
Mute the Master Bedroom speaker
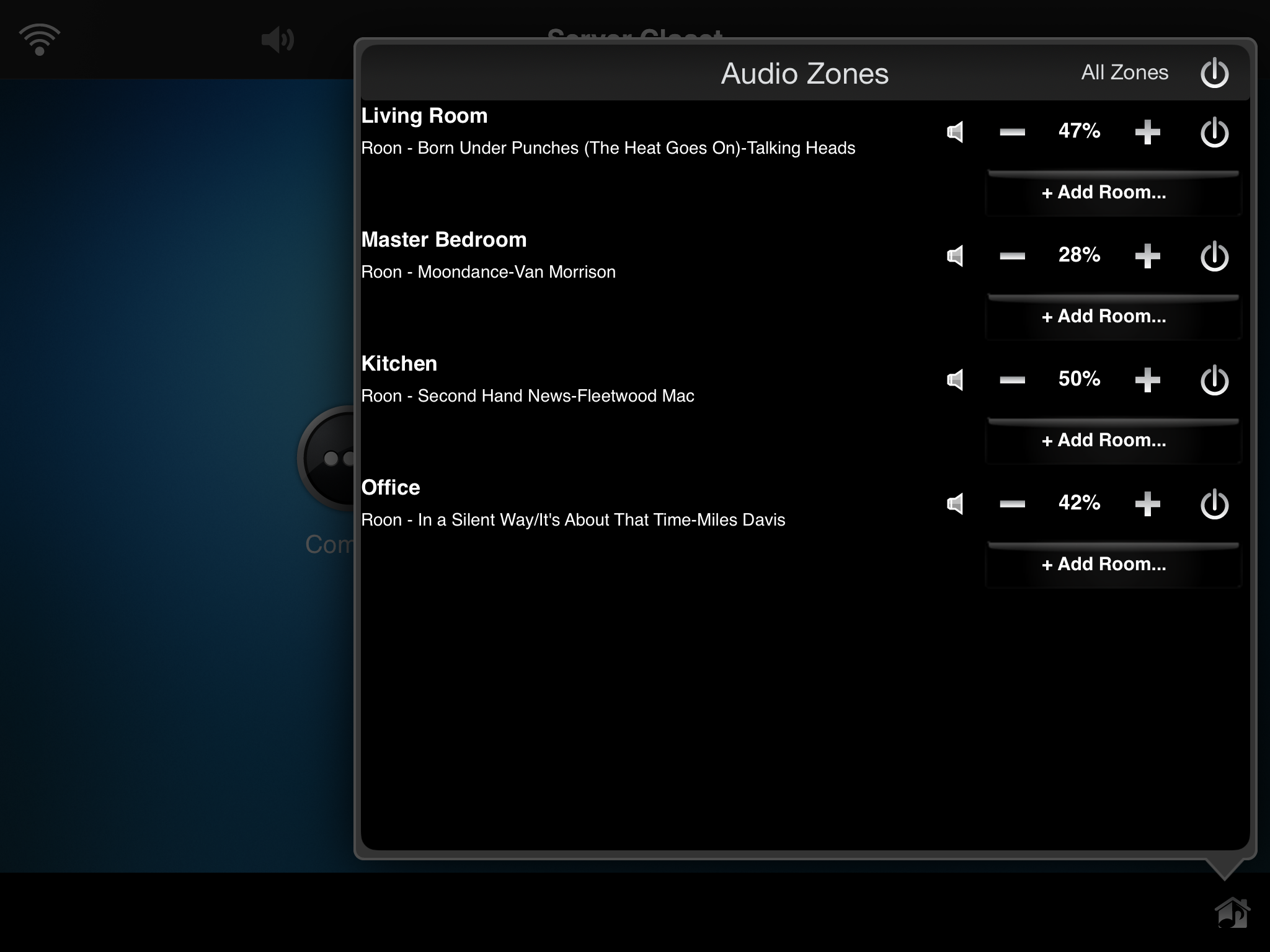[956, 256]
